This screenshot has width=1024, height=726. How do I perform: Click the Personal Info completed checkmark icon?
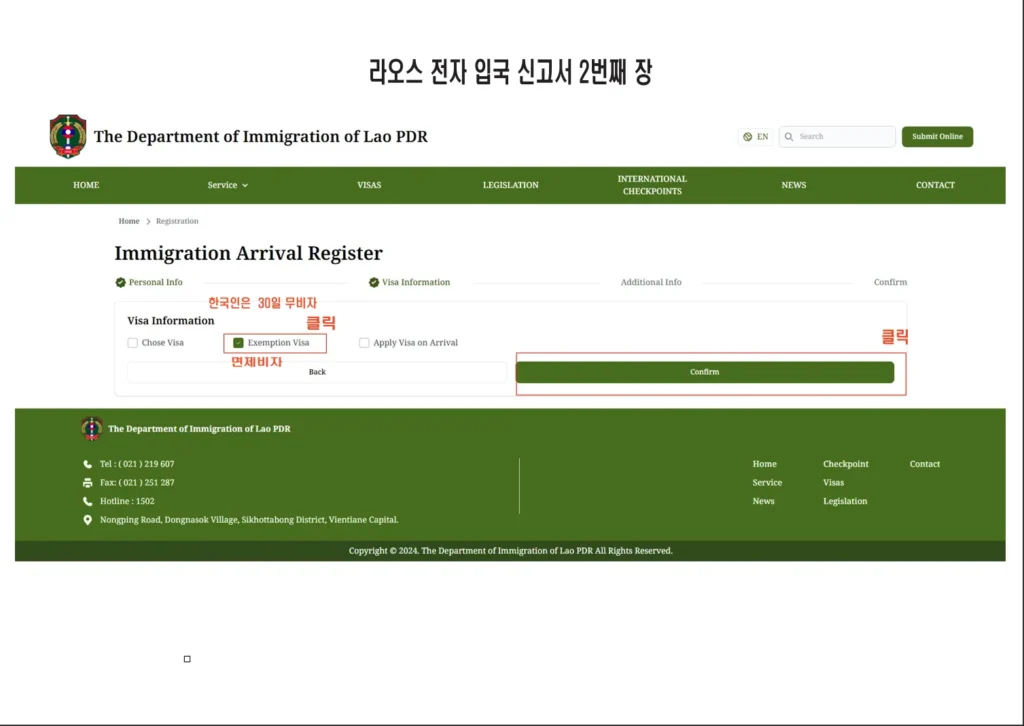coord(121,282)
